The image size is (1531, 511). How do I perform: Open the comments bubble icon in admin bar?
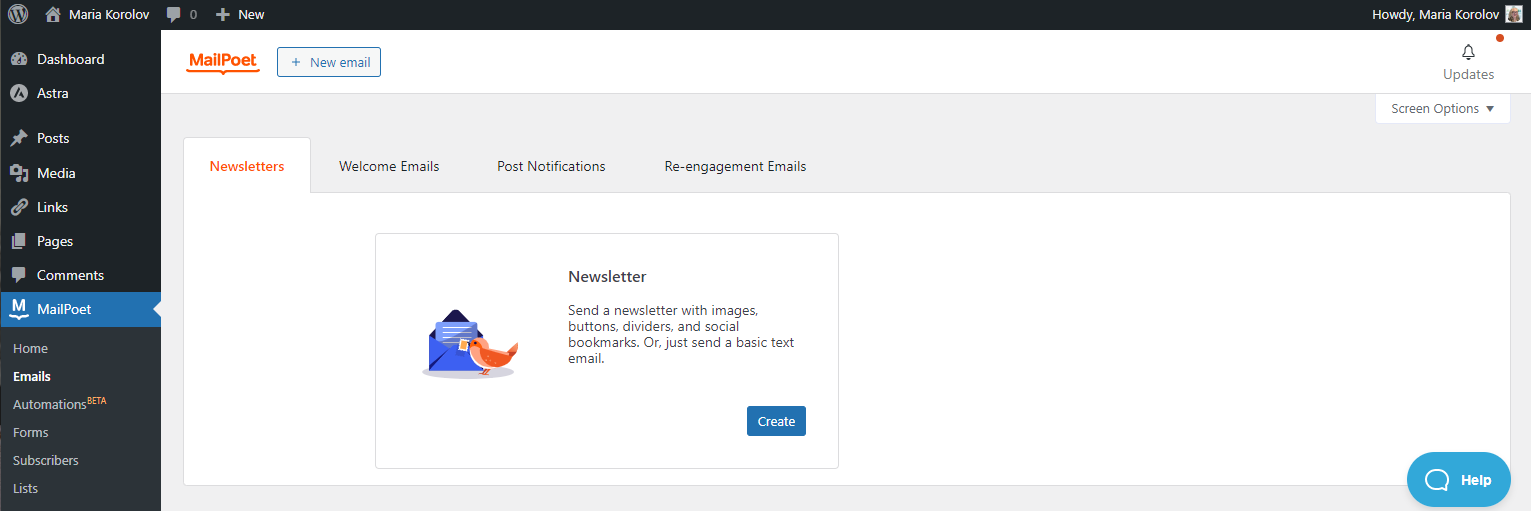(174, 15)
